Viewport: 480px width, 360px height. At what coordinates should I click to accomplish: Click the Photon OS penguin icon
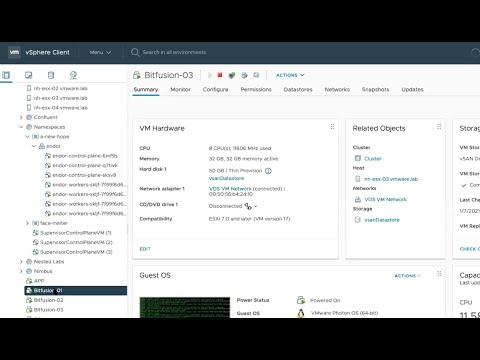point(301,313)
